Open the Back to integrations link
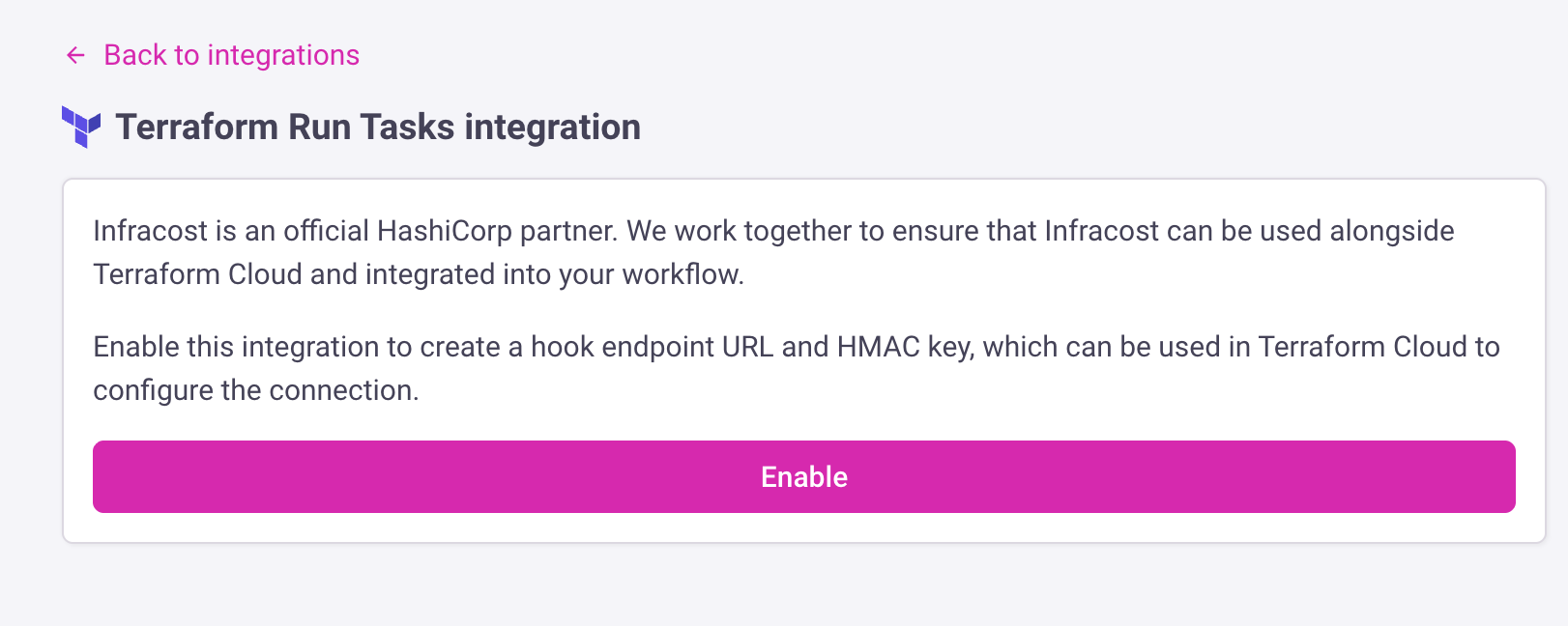 tap(231, 56)
